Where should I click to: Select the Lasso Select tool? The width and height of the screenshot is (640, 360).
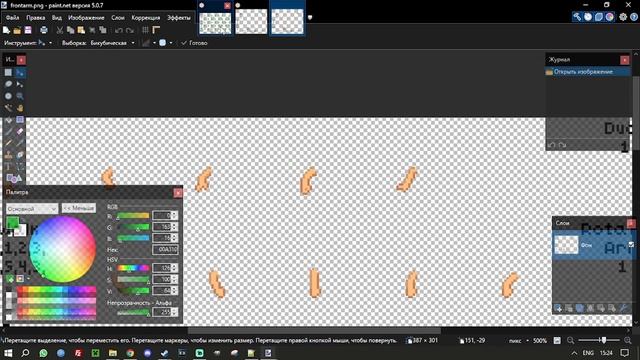(x=8, y=84)
